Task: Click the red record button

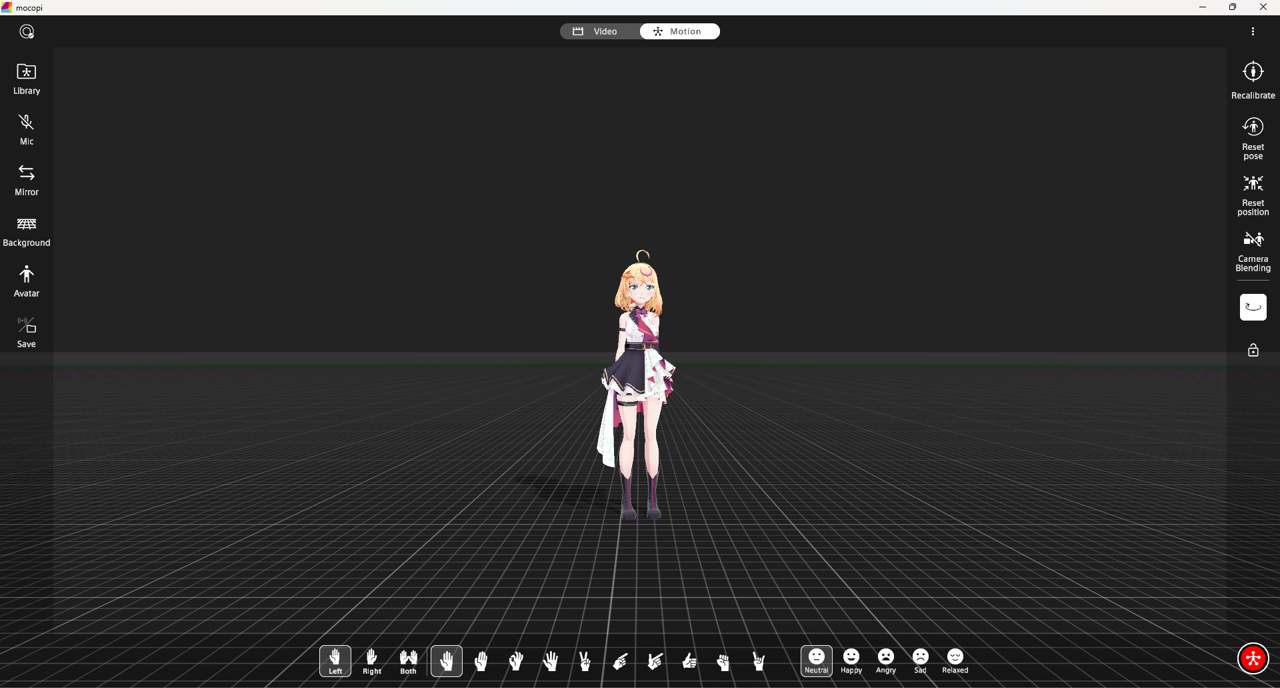Action: coord(1252,658)
